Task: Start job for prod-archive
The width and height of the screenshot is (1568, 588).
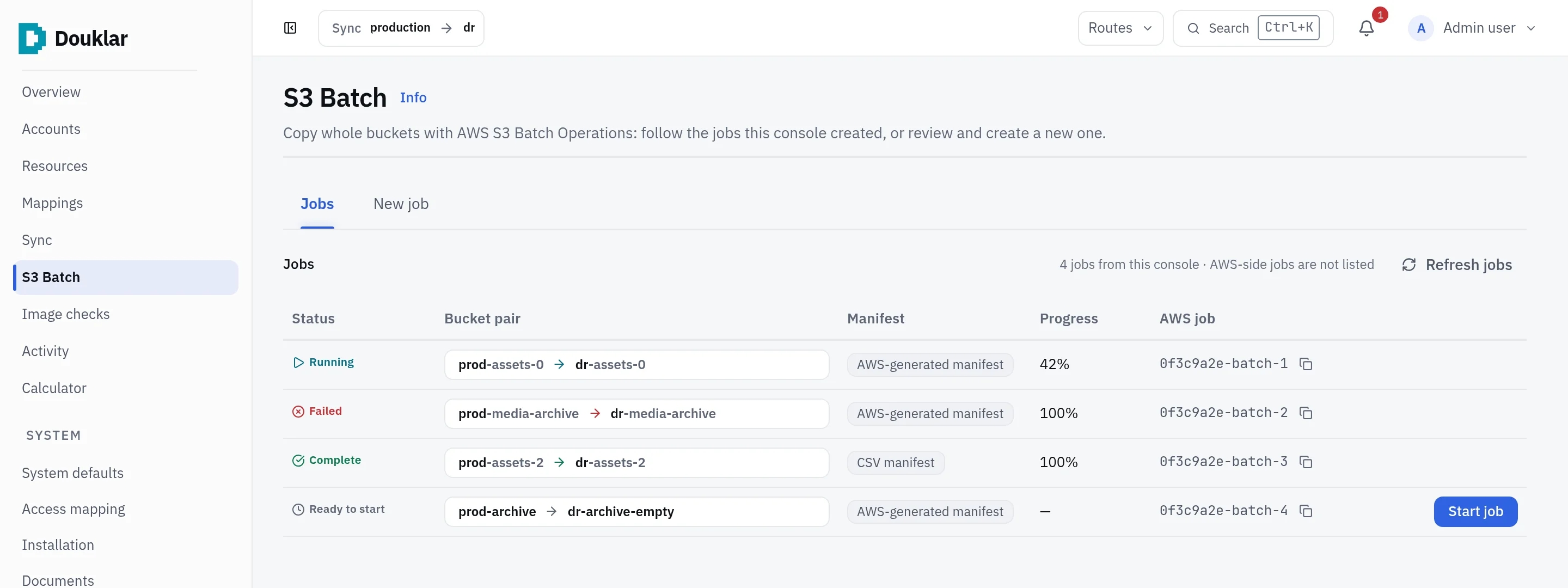Action: pyautogui.click(x=1475, y=511)
